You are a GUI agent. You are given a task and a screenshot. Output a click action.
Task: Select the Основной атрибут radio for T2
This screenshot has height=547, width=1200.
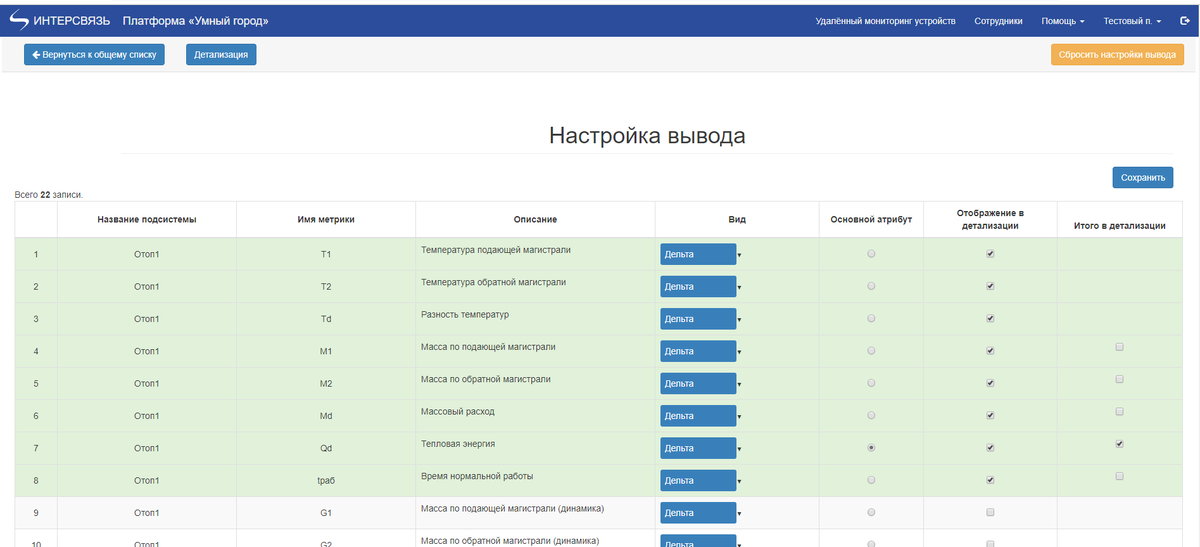tap(871, 286)
